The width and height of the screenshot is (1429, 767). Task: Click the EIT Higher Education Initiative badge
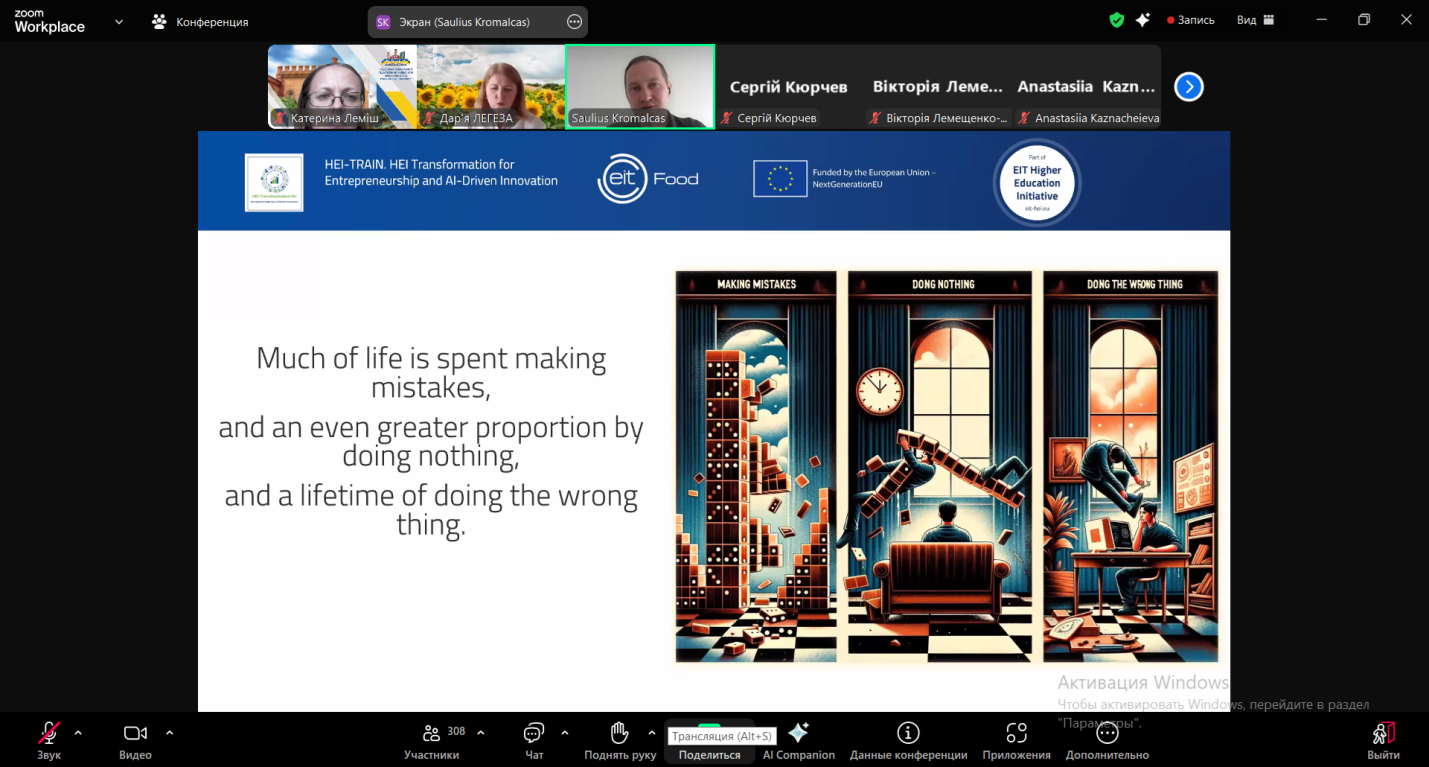[1037, 183]
